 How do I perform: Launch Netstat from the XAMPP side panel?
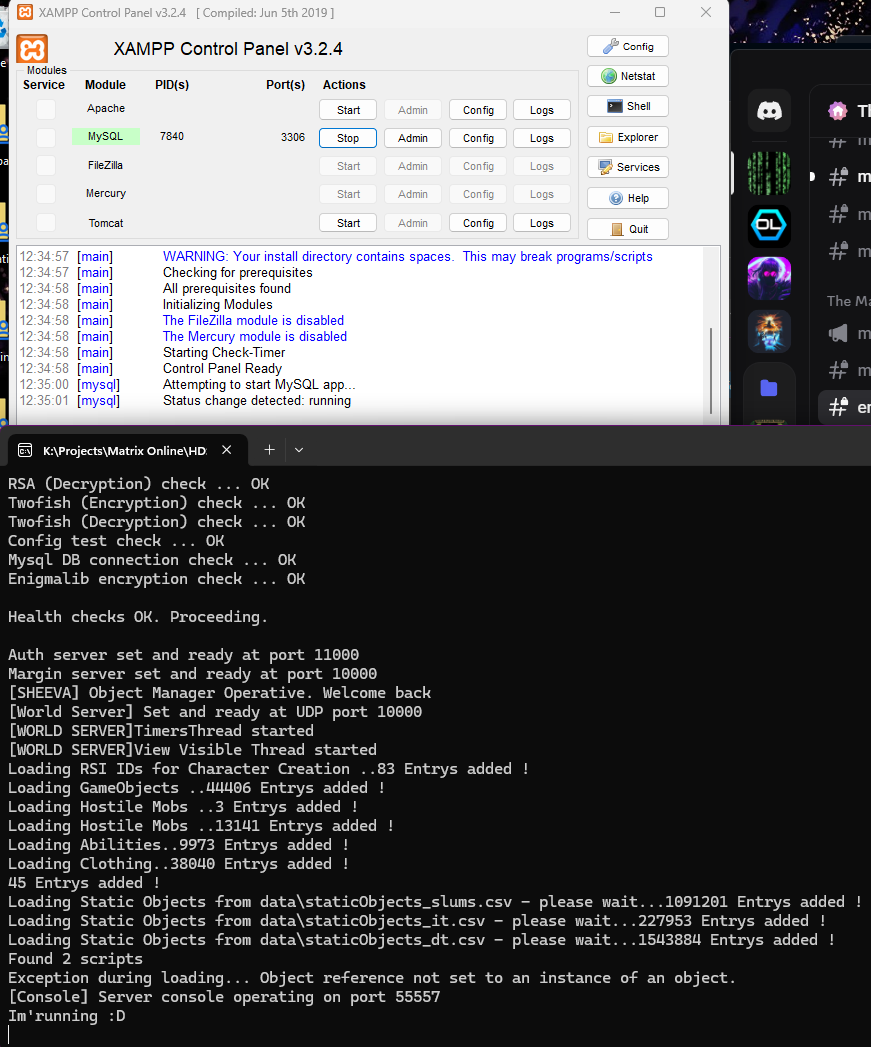coord(627,76)
